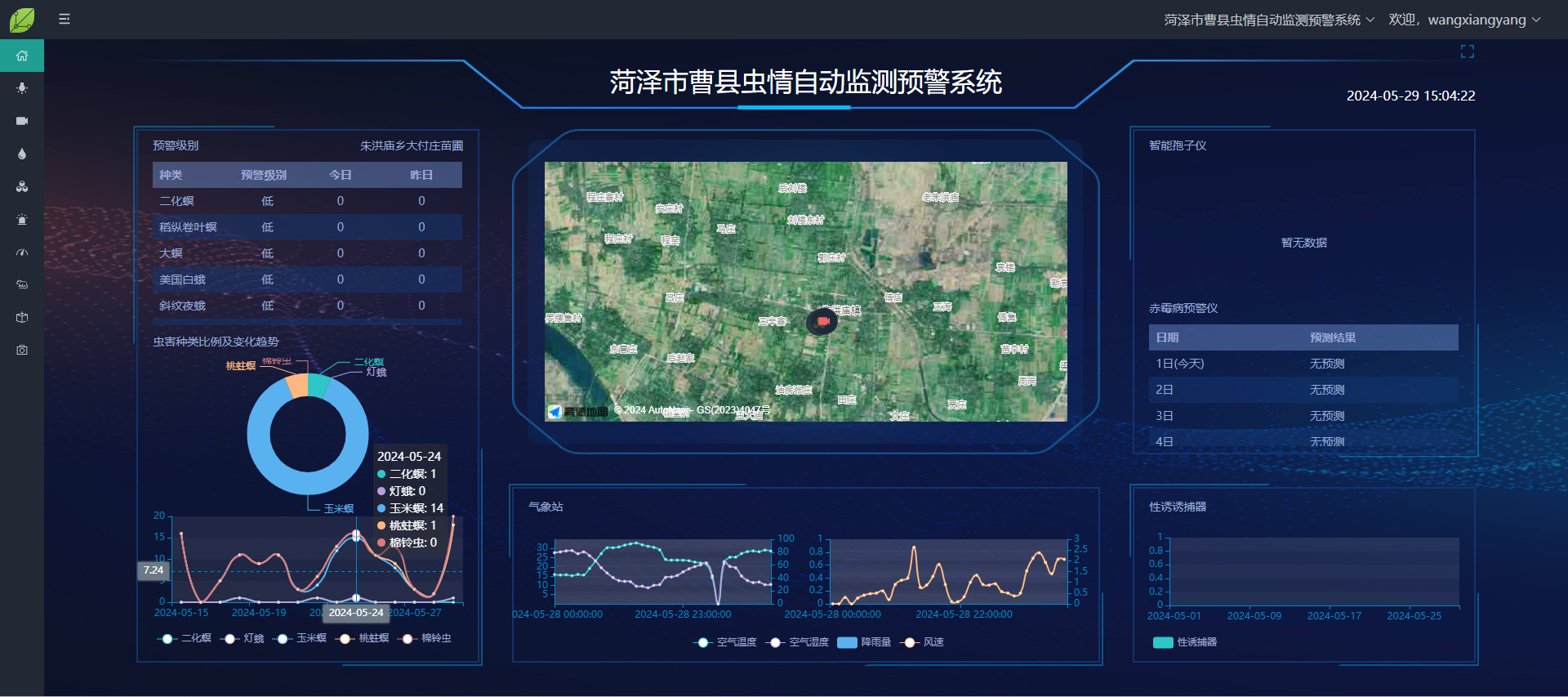The image size is (1568, 697).
Task: Click the red camera marker on map
Action: point(822,322)
